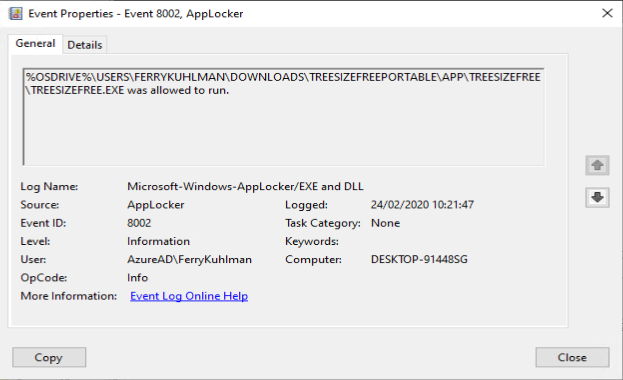Viewport: 623px width, 380px height.
Task: Click the Event Properties title bar icon
Action: (15, 14)
